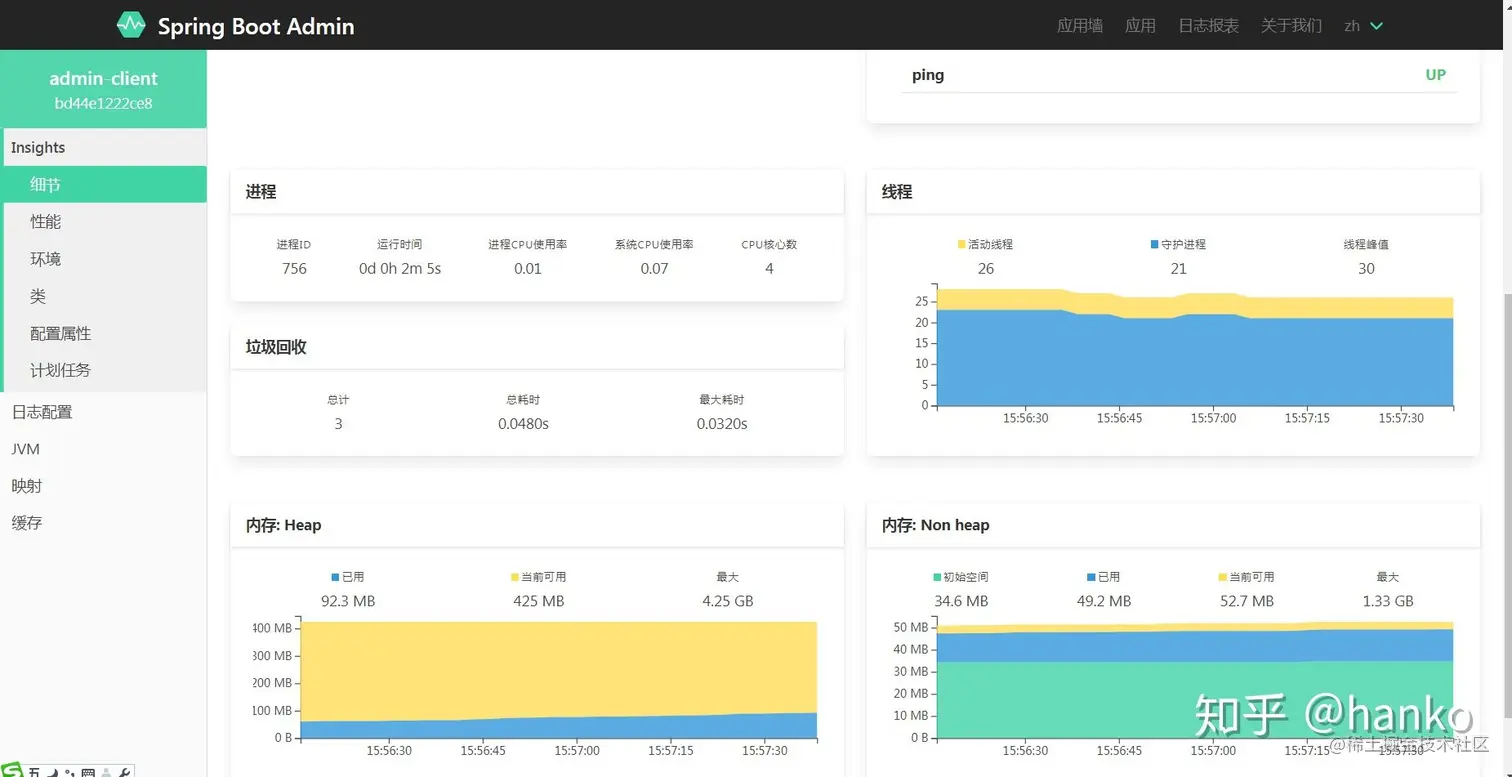Click the 进程ID value 756
The height and width of the screenshot is (777, 1512).
[294, 268]
